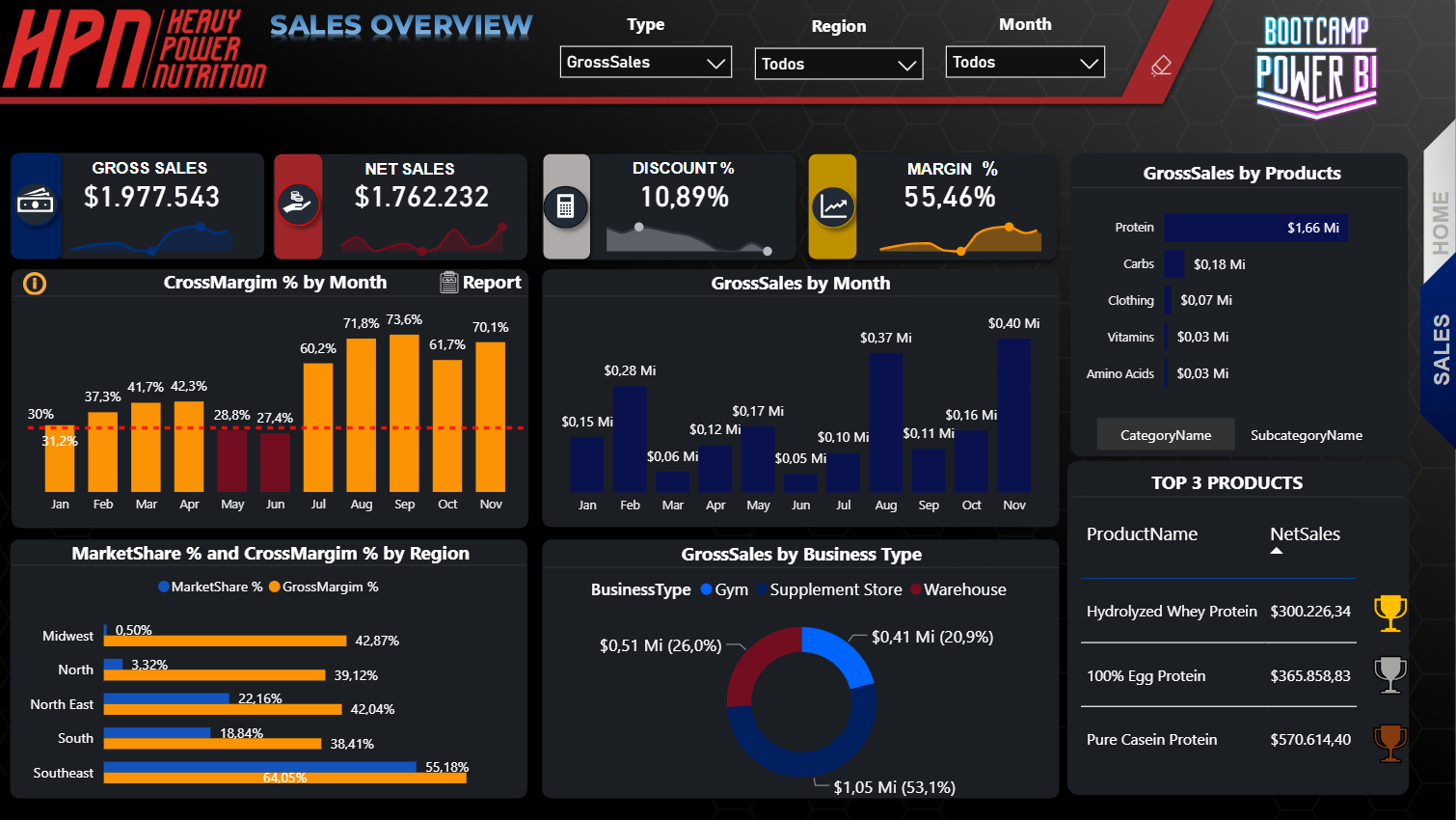Image resolution: width=1456 pixels, height=820 pixels.
Task: Click the May dark red margin bar
Action: coord(232,461)
